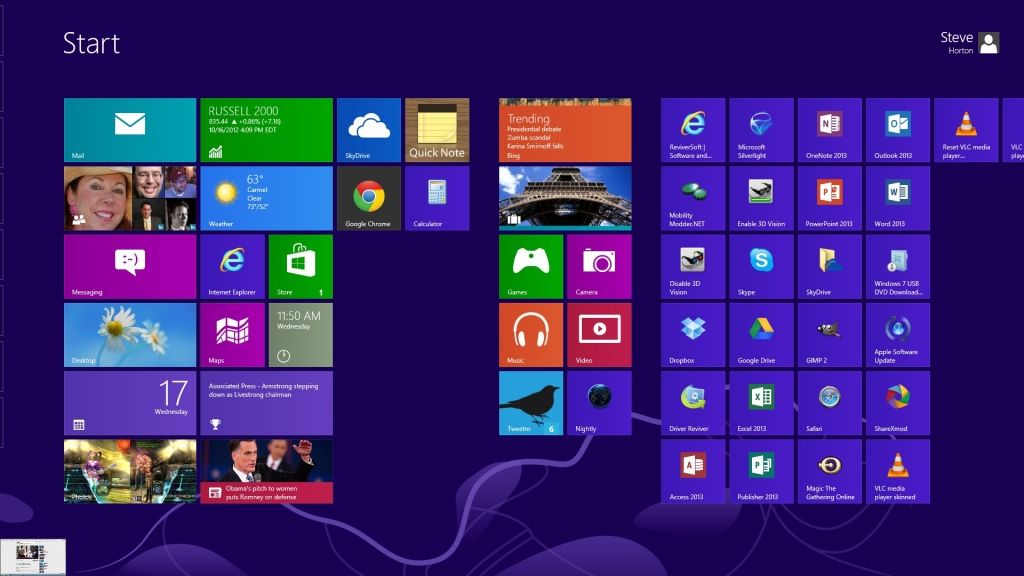Open the Calculator app tile
Image resolution: width=1024 pixels, height=576 pixels.
[437, 198]
